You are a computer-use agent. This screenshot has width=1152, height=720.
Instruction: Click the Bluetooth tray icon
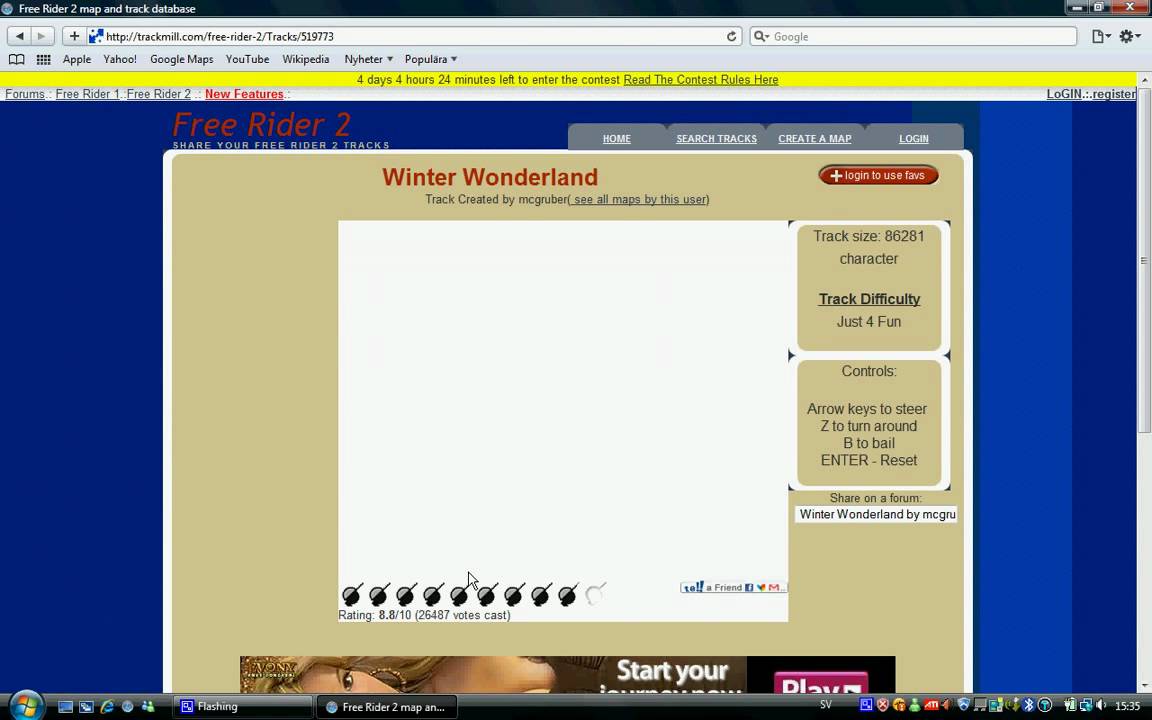[x=1029, y=705]
